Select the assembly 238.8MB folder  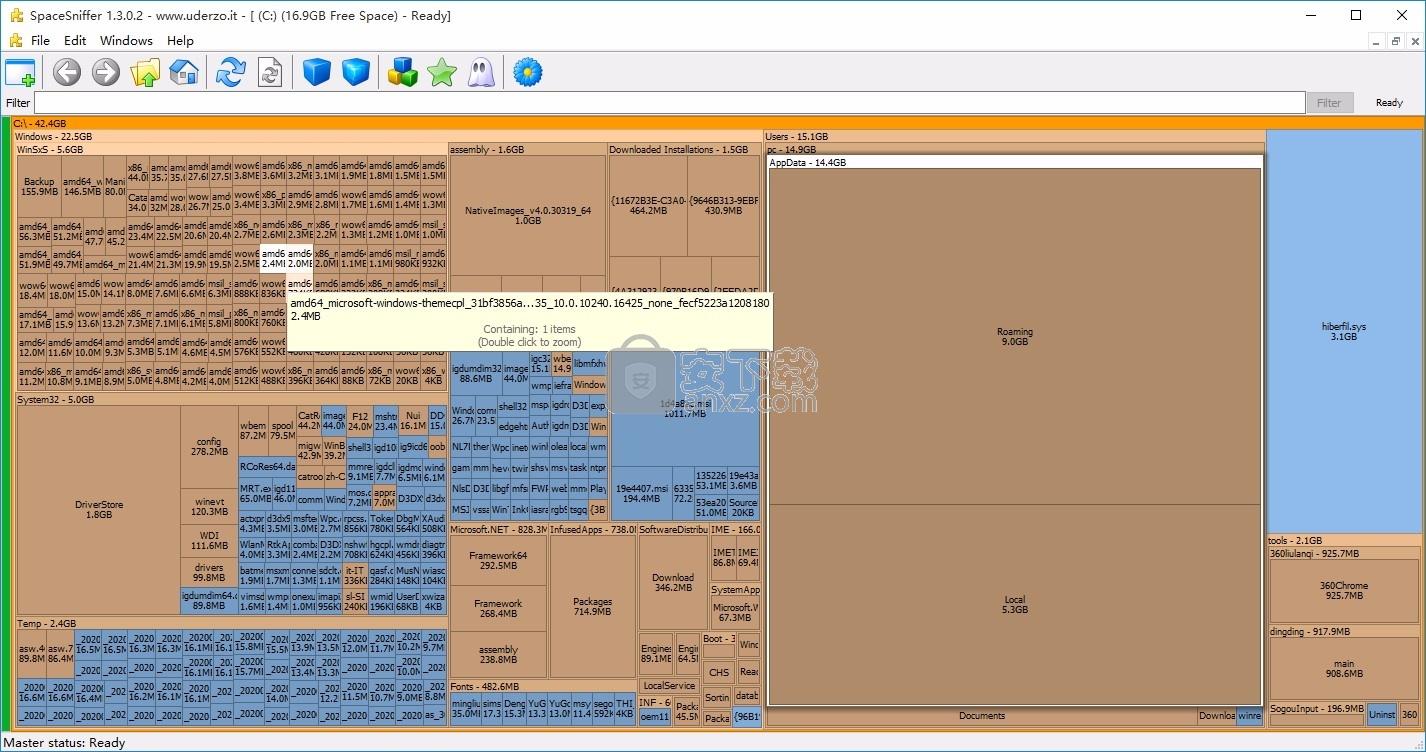coord(498,654)
